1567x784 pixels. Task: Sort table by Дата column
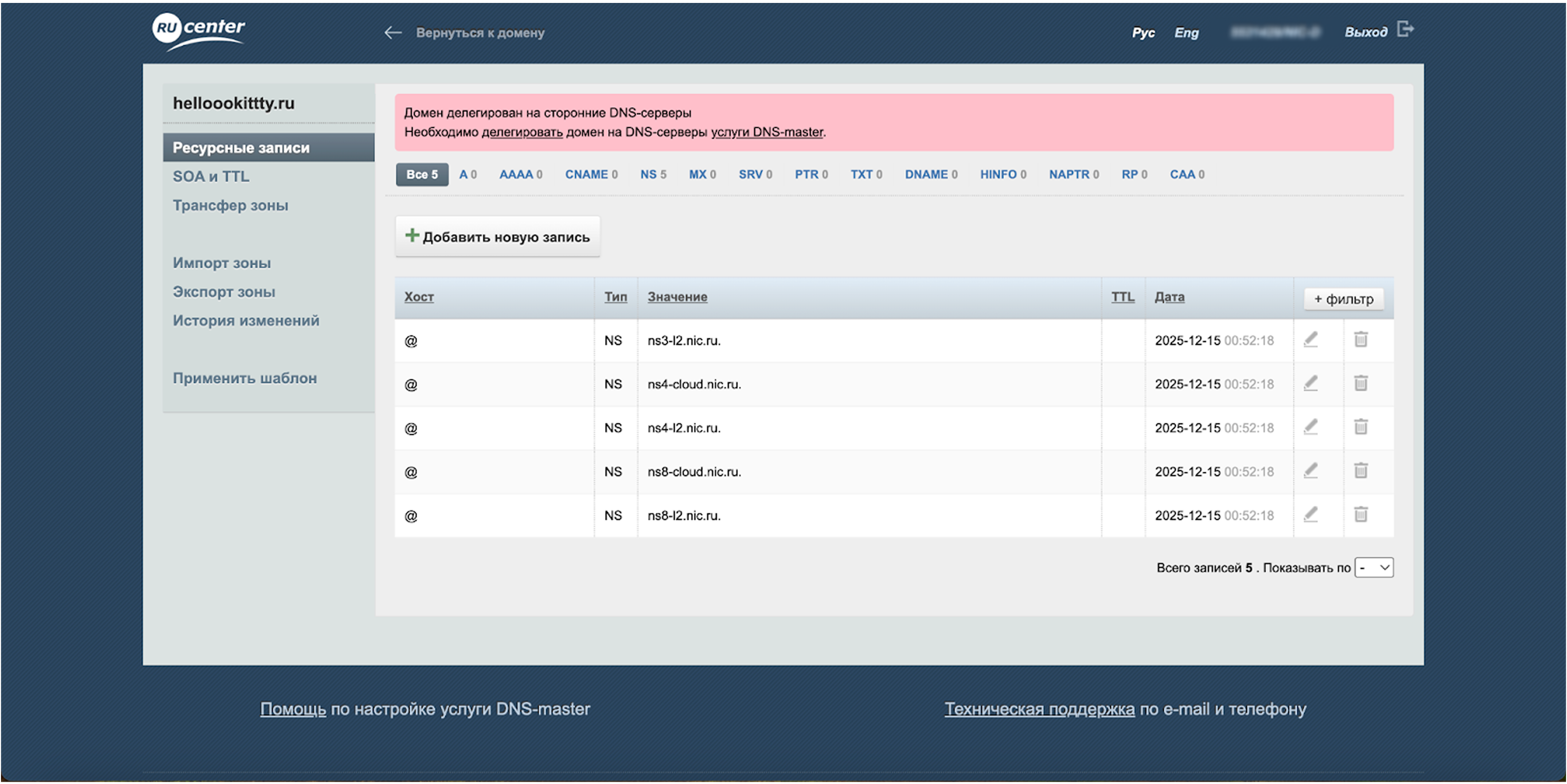pos(1169,297)
